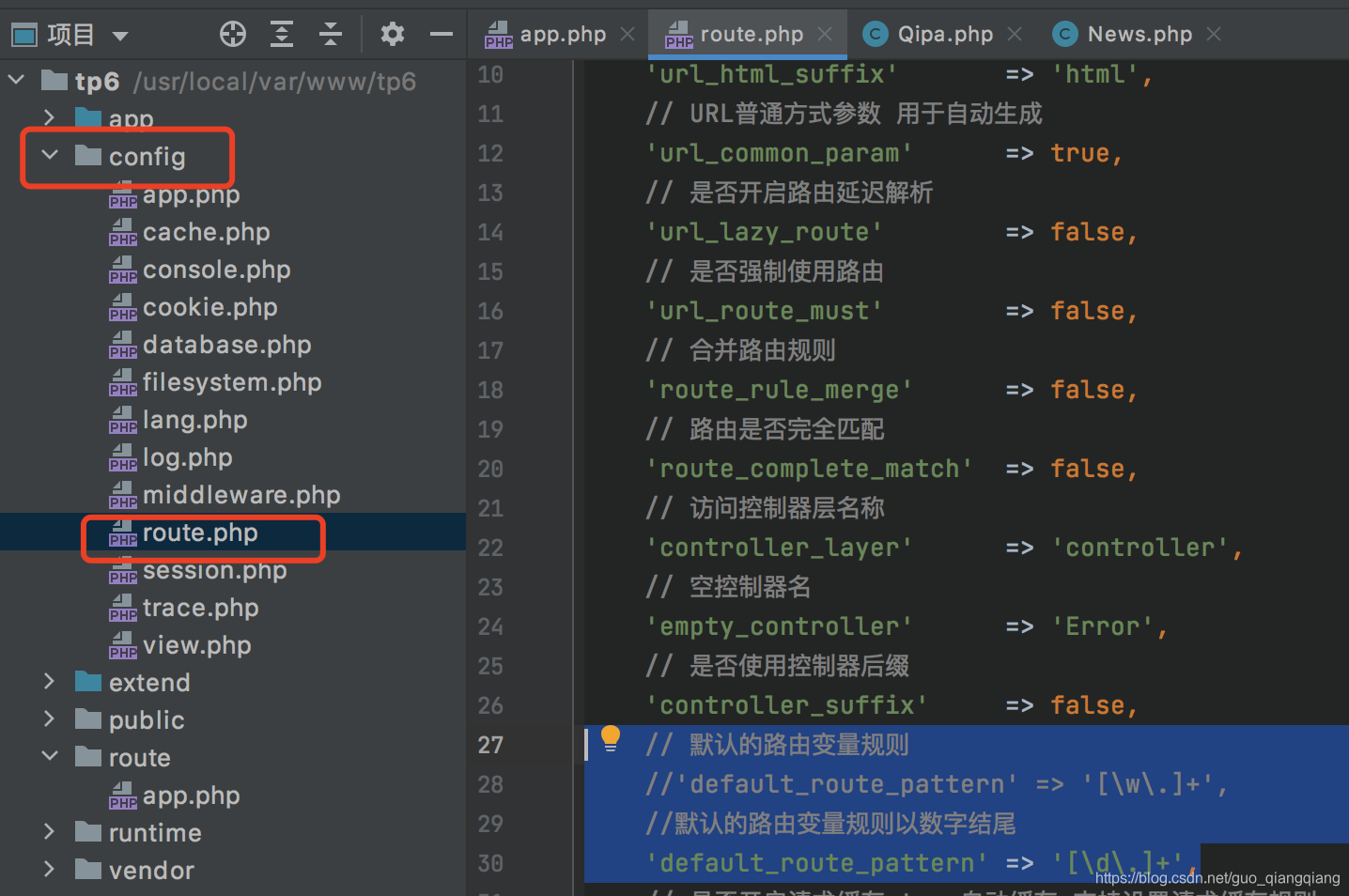This screenshot has width=1349, height=896.
Task: Click the Collapse All icon in project toolbar
Action: [331, 35]
